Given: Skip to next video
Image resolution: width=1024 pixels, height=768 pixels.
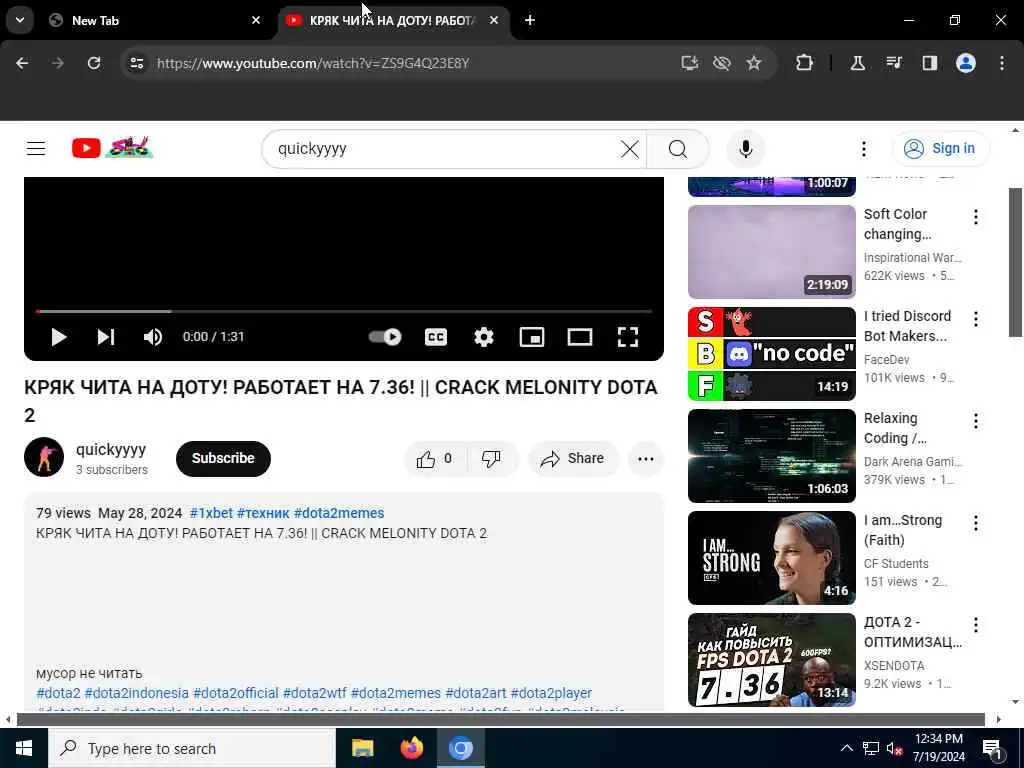Looking at the screenshot, I should tap(106, 337).
